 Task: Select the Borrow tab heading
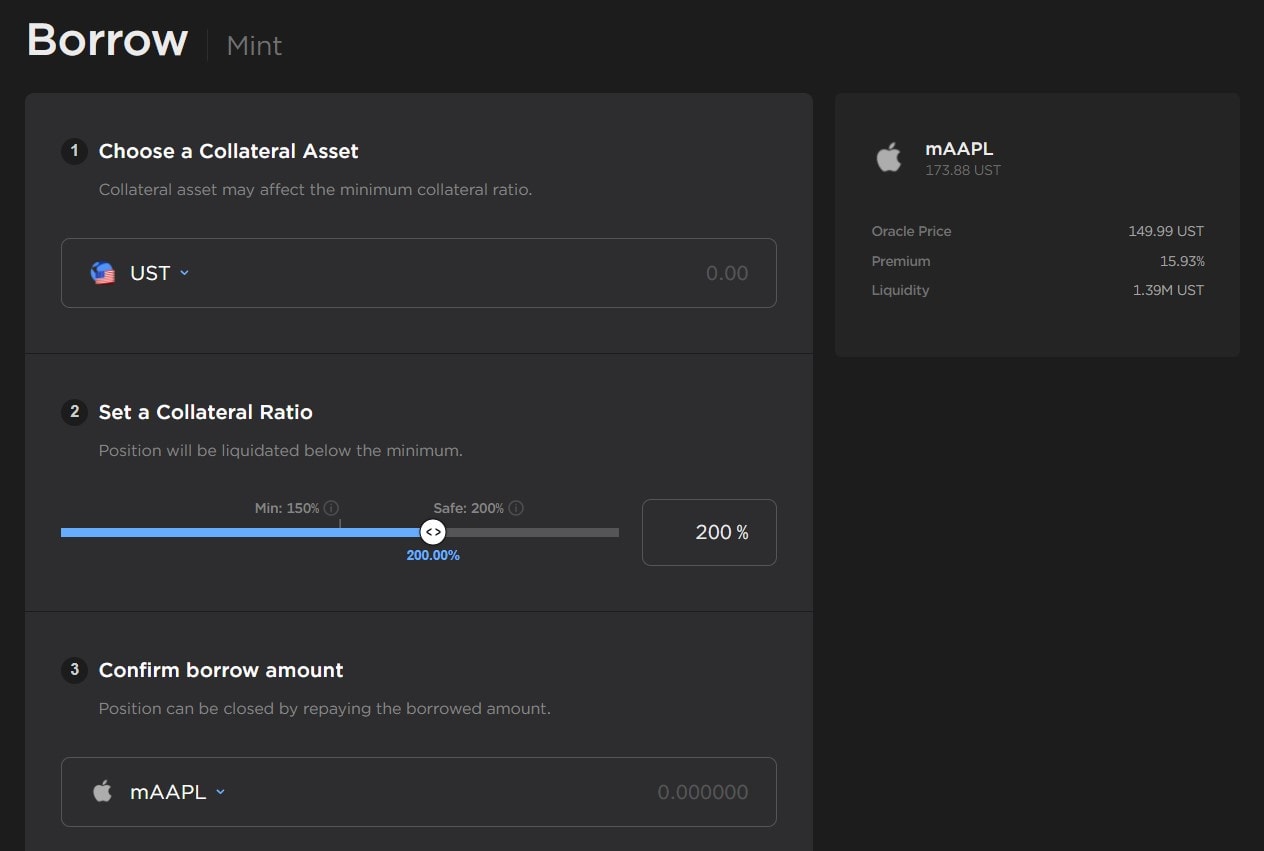click(x=107, y=41)
